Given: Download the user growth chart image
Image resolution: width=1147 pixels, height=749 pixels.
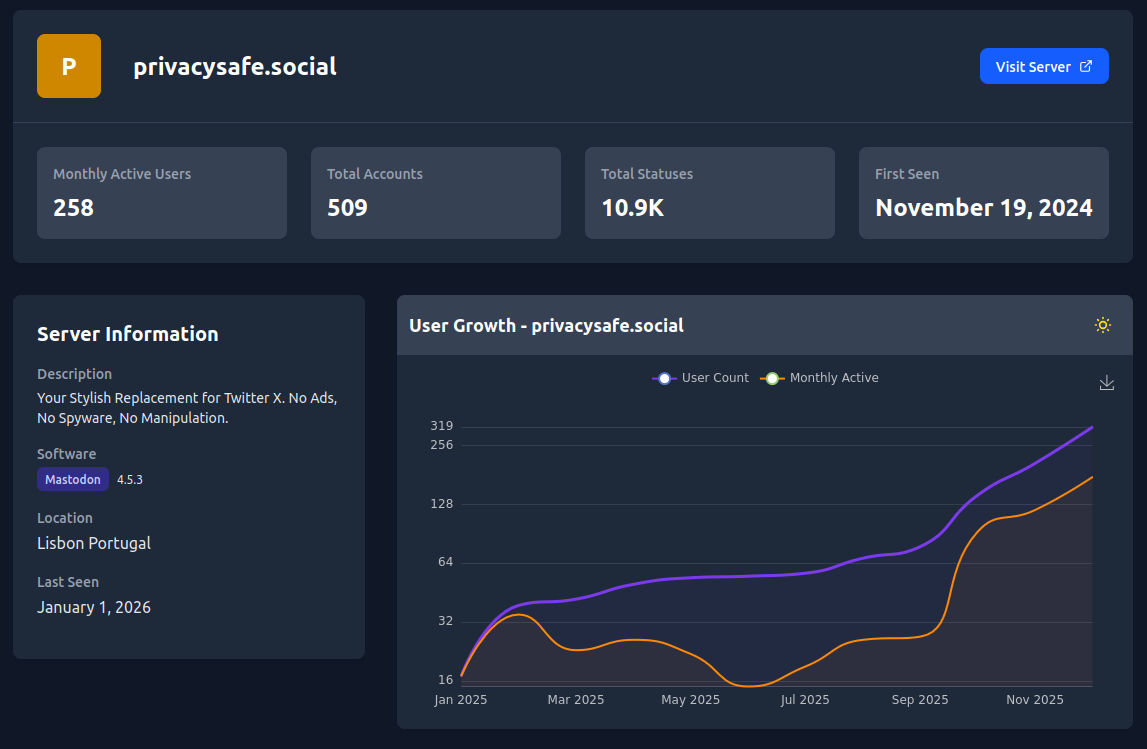Looking at the screenshot, I should click(1106, 383).
